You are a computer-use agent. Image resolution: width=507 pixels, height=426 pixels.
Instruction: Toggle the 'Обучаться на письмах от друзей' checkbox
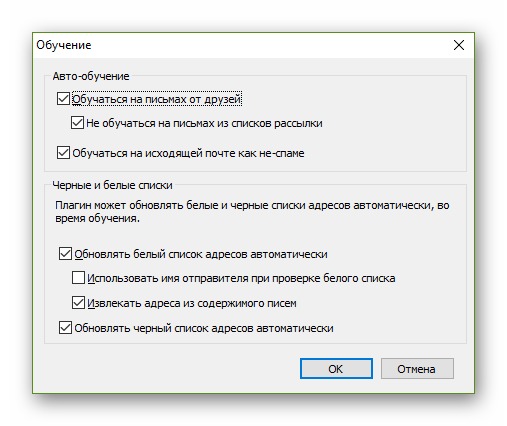coord(63,99)
